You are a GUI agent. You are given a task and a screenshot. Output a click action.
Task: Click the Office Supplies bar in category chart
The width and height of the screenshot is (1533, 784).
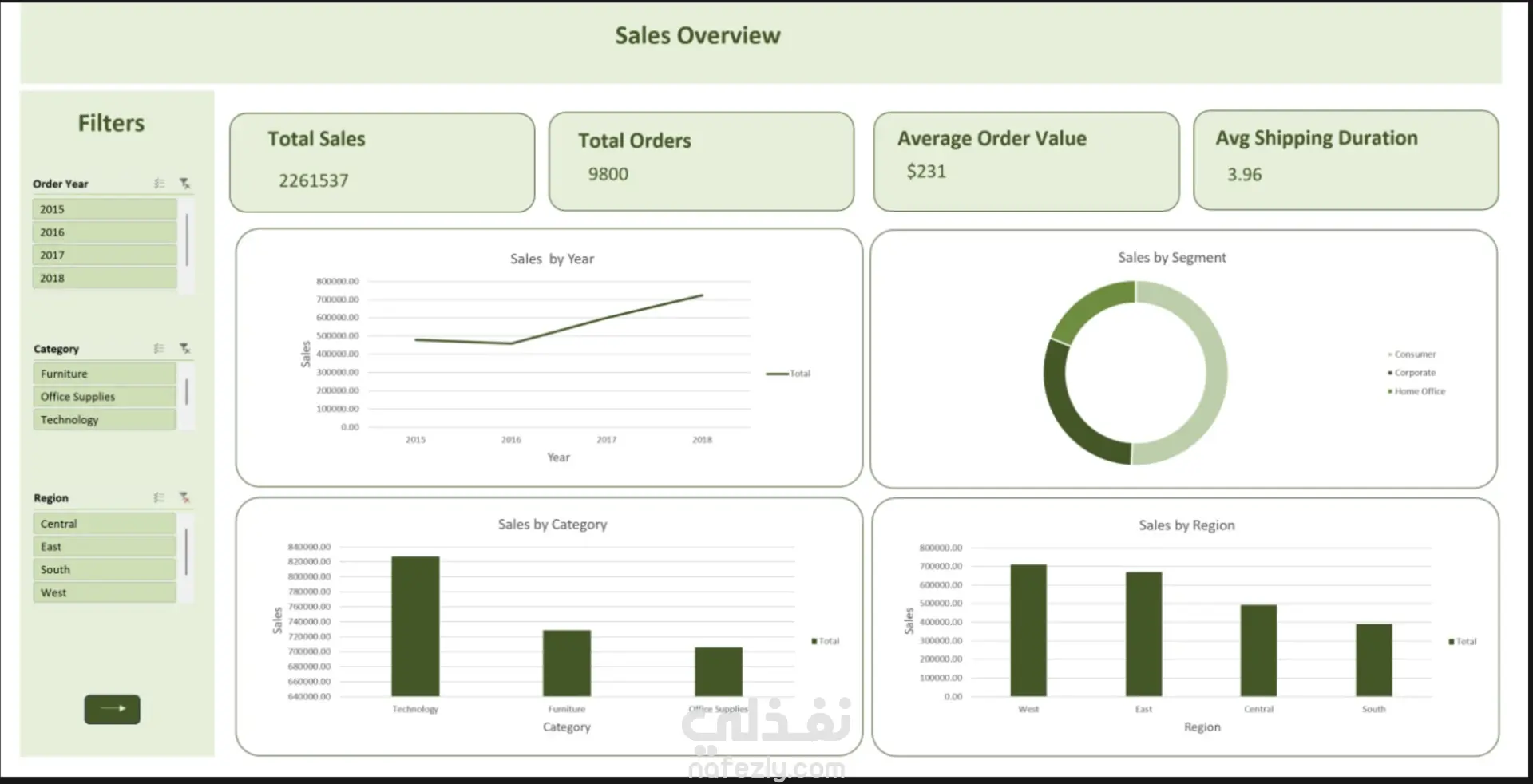click(719, 672)
